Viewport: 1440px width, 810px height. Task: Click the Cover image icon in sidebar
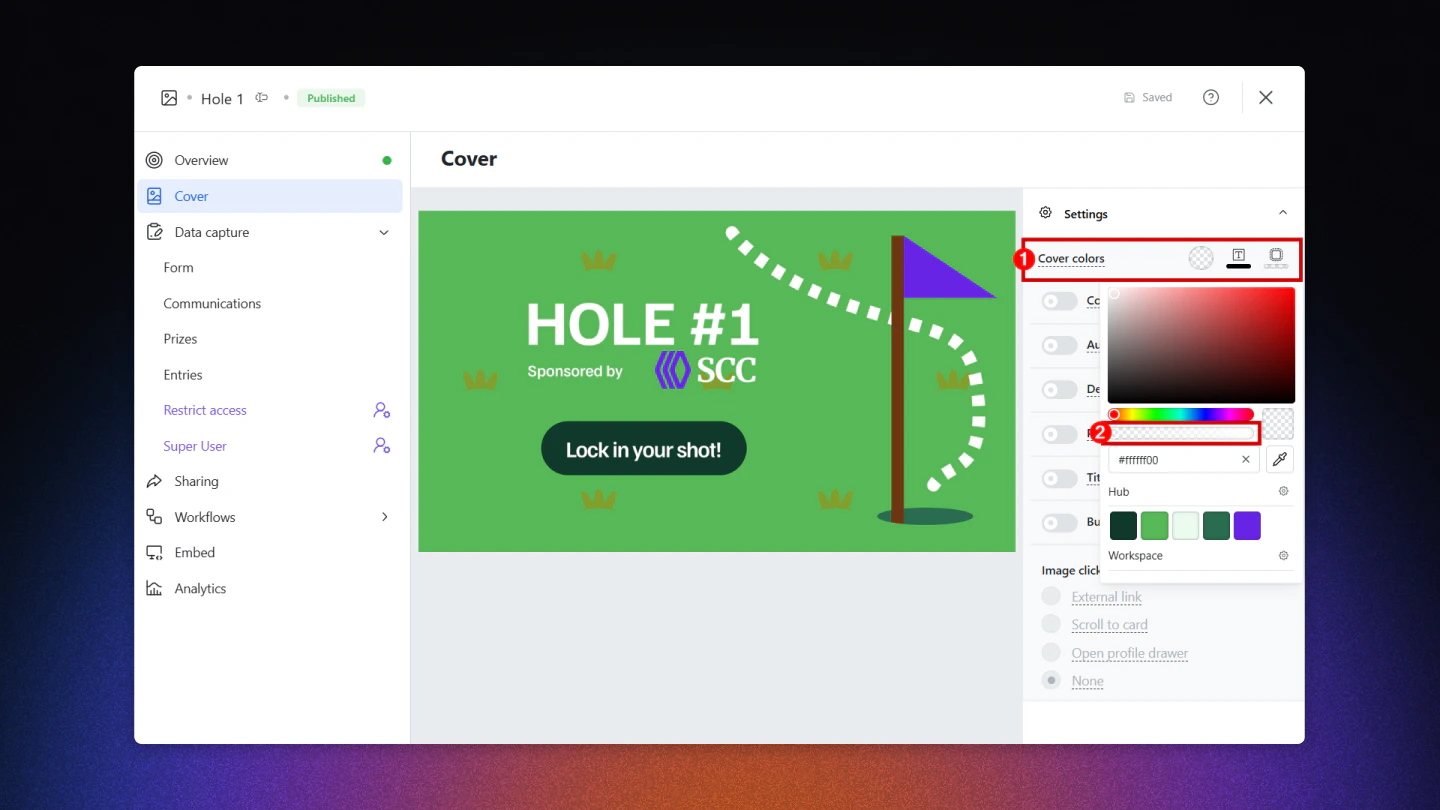point(154,196)
